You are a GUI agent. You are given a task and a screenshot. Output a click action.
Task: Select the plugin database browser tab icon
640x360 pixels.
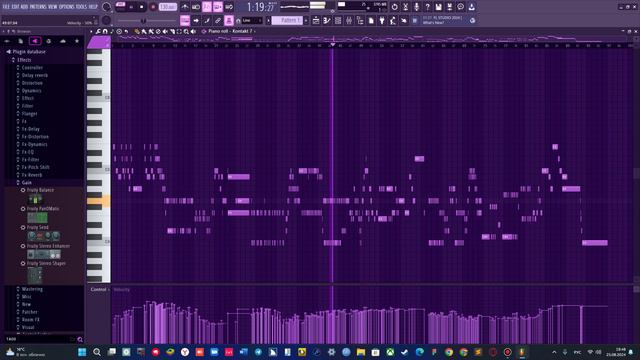(35, 41)
